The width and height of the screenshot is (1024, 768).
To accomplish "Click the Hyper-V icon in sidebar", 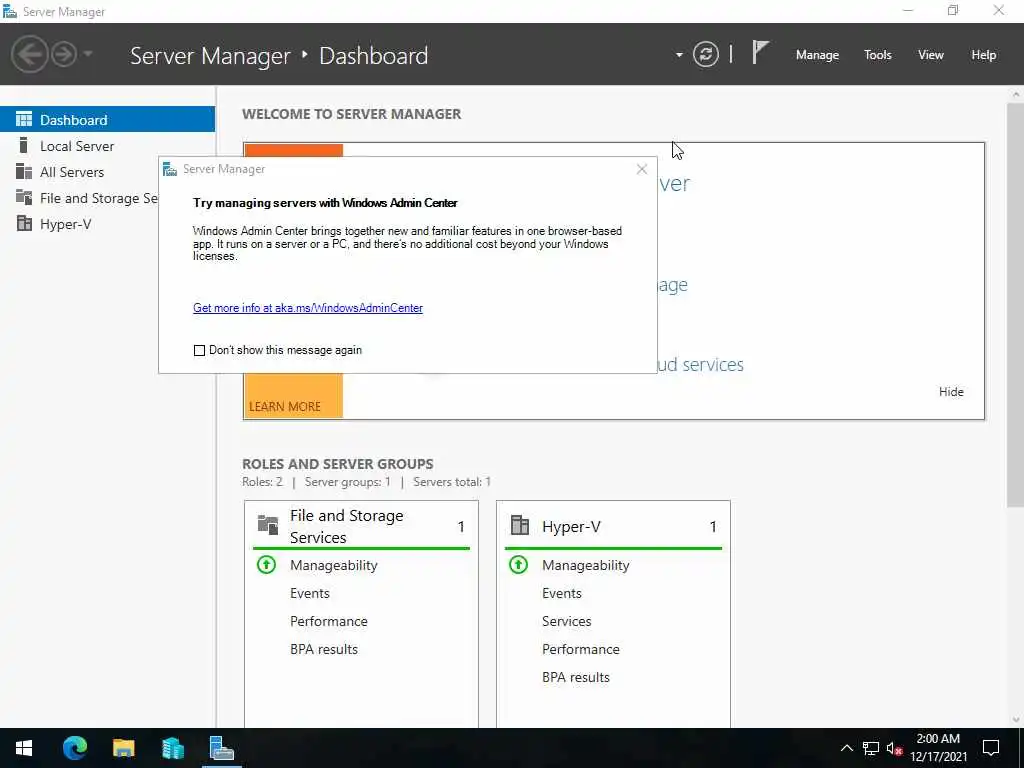I will (24, 223).
